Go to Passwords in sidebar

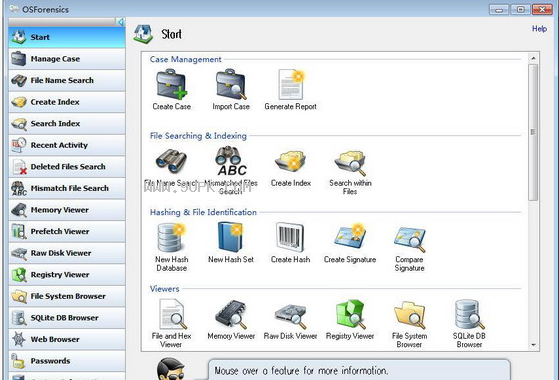pyautogui.click(x=67, y=361)
